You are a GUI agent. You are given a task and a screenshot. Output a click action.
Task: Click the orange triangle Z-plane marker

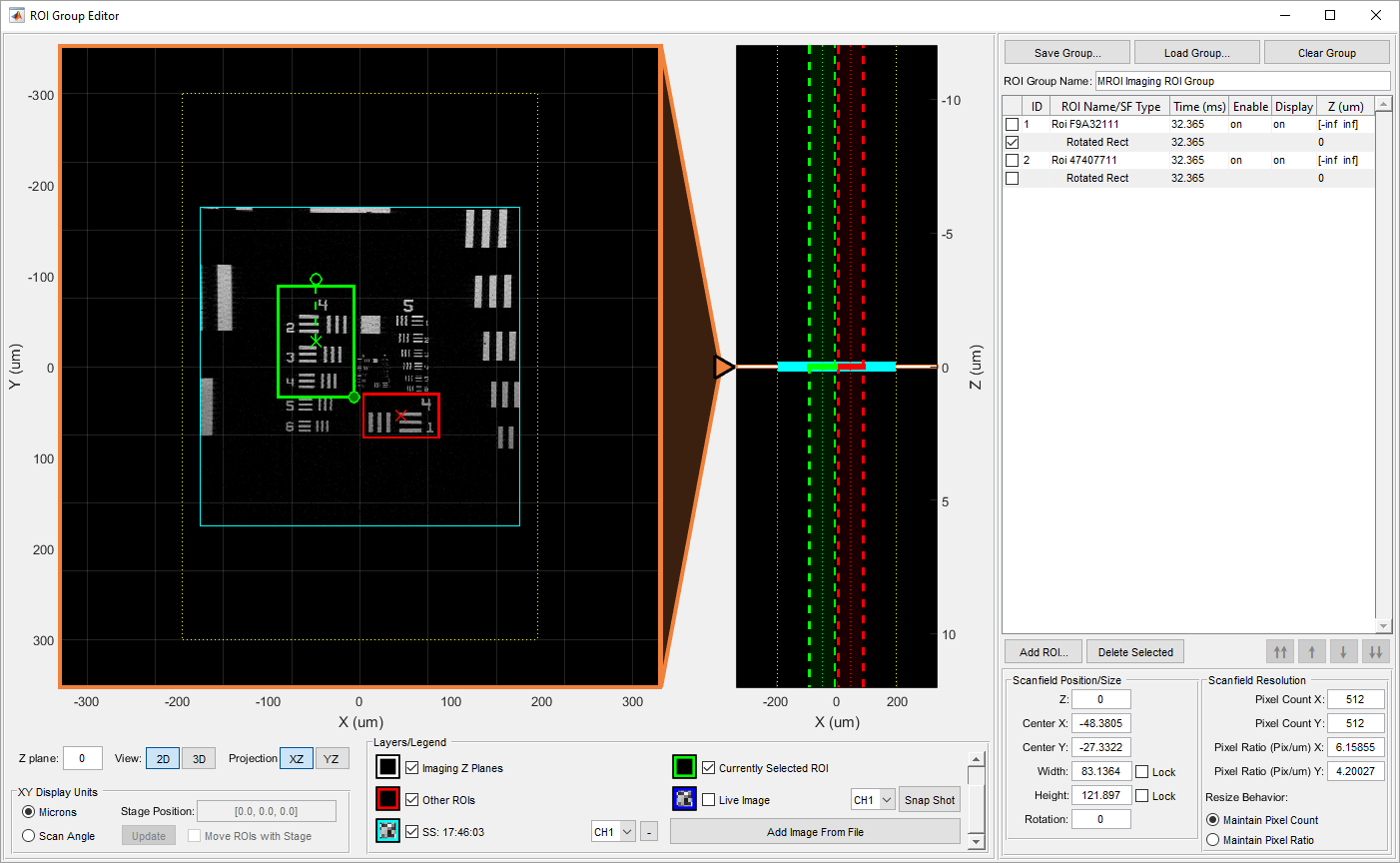tap(724, 368)
